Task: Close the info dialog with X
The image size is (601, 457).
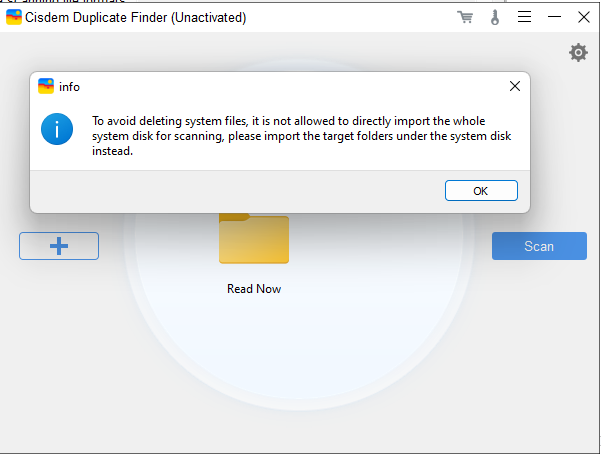Action: coord(515,86)
